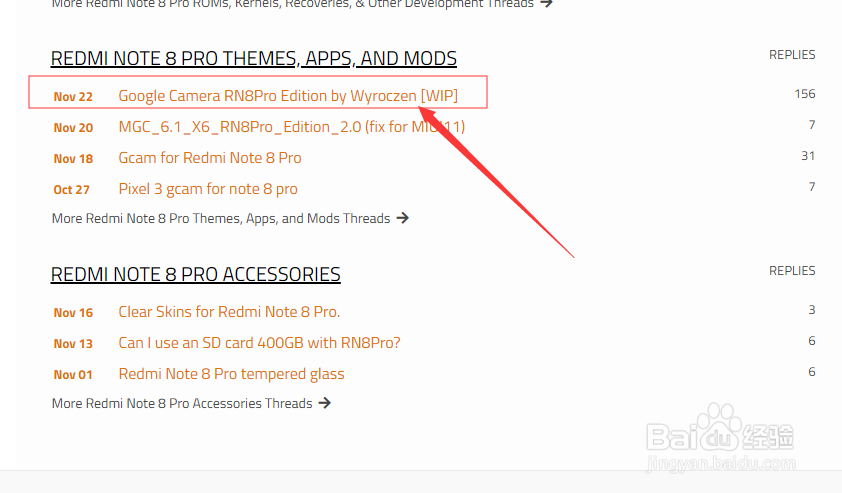The height and width of the screenshot is (493, 842).
Task: Click arrow icon after Accessories Threads link
Action: (x=325, y=403)
